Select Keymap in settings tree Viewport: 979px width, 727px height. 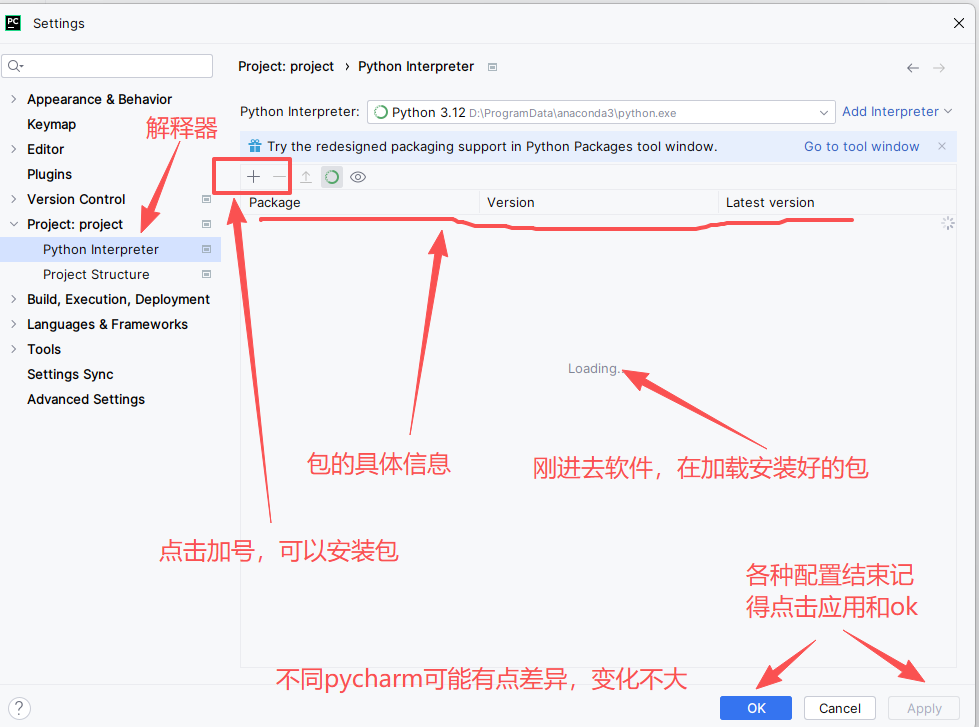(x=51, y=124)
